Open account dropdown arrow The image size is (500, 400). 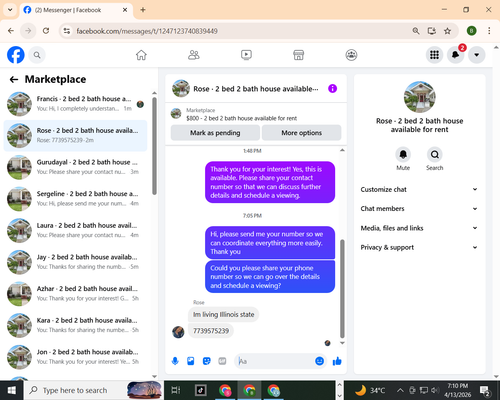[x=477, y=55]
